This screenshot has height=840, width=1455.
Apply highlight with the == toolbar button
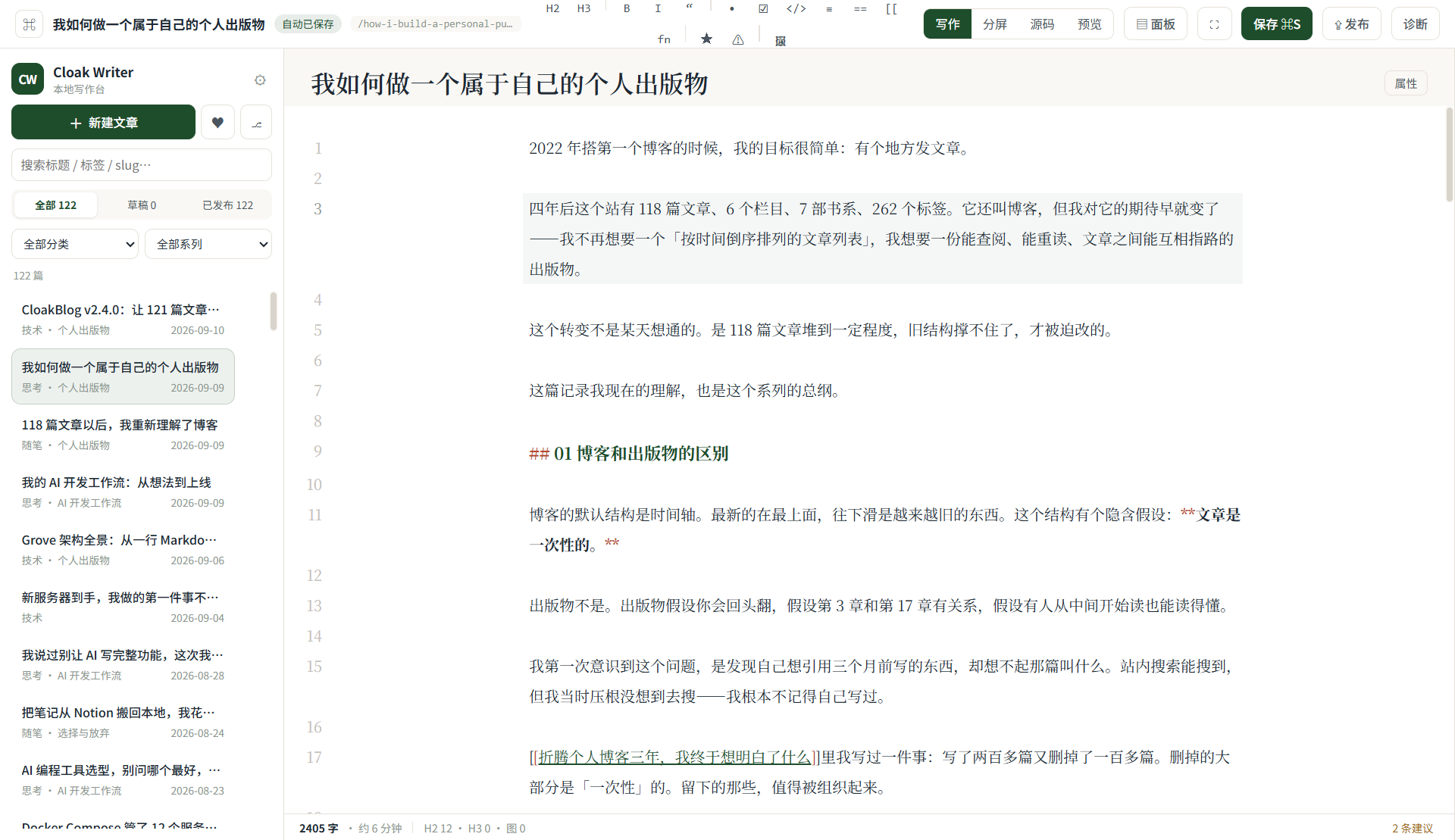pyautogui.click(x=860, y=8)
